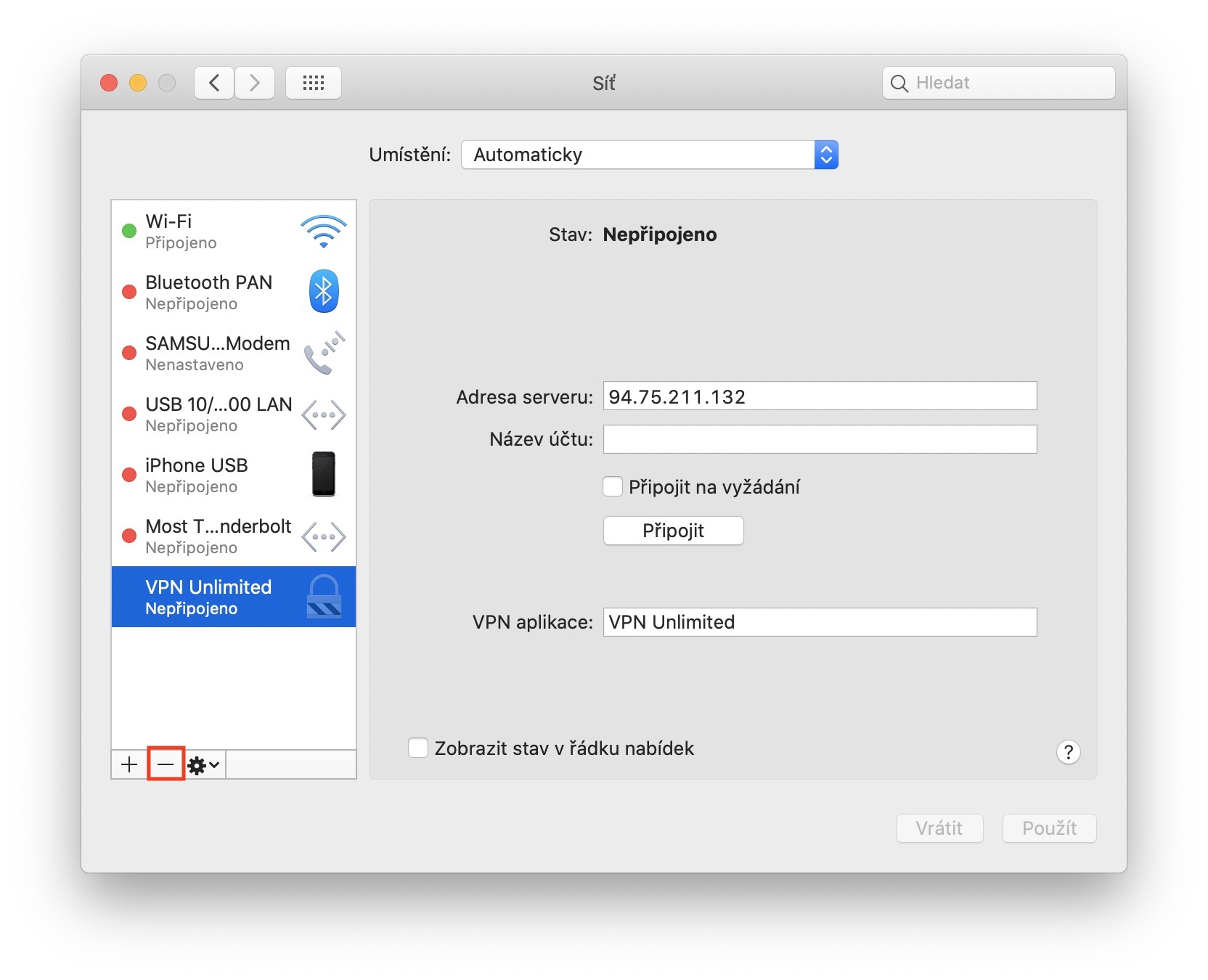Click the VPN Unlimited lock icon
The height and width of the screenshot is (980, 1208).
pos(324,597)
